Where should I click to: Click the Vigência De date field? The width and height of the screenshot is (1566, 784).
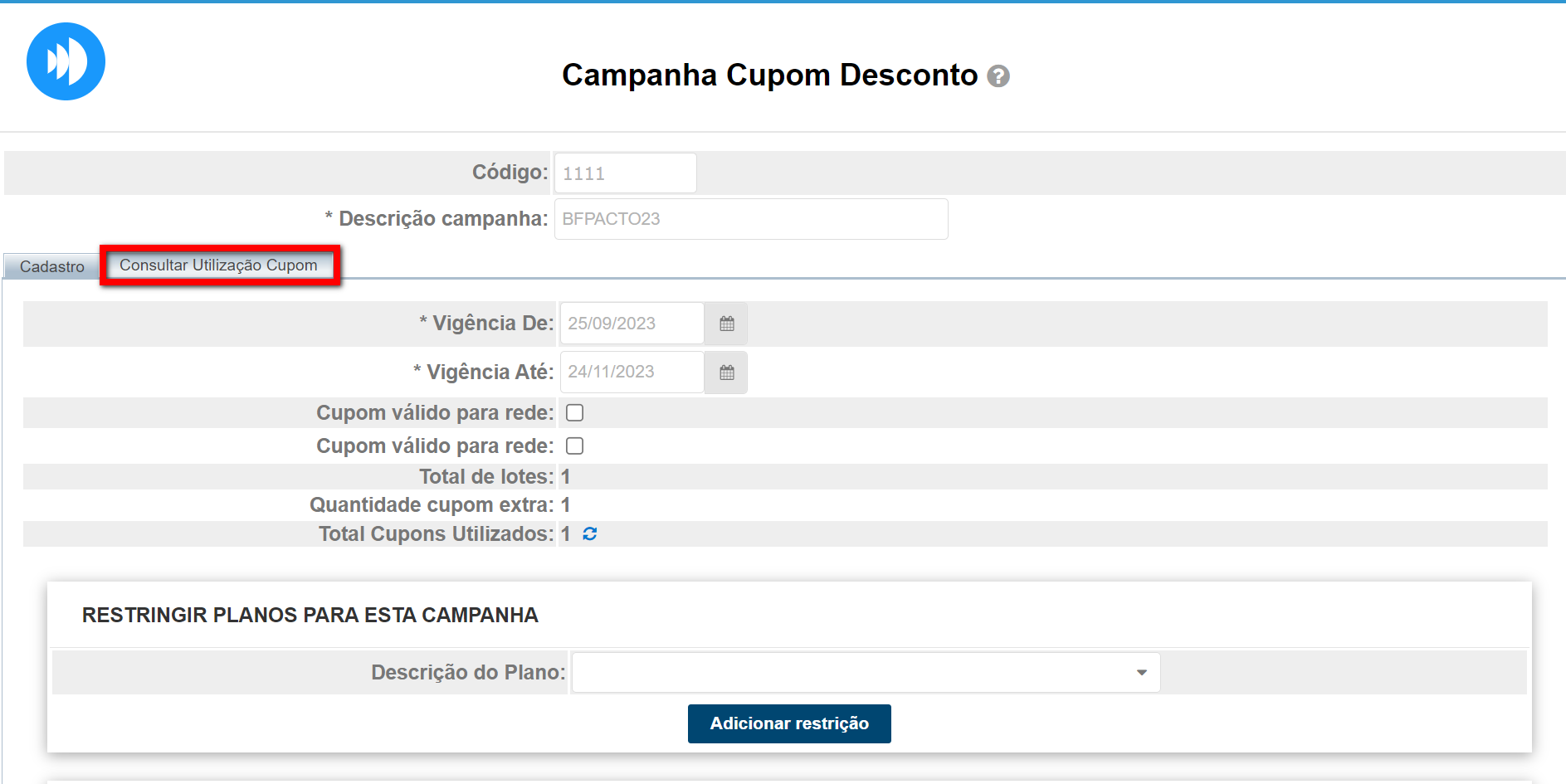(632, 324)
